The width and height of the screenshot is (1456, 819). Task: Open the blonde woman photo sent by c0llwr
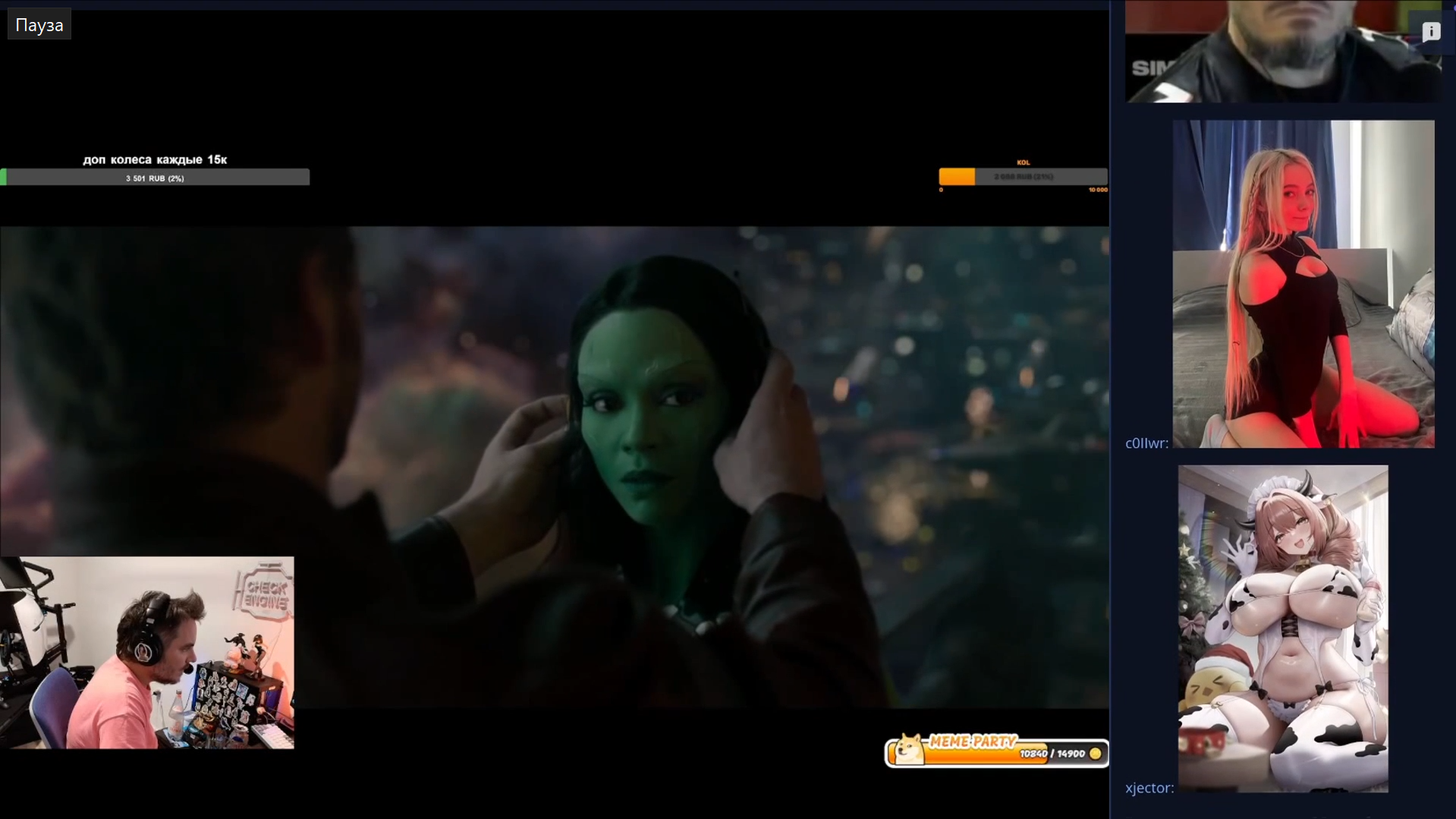coord(1303,284)
